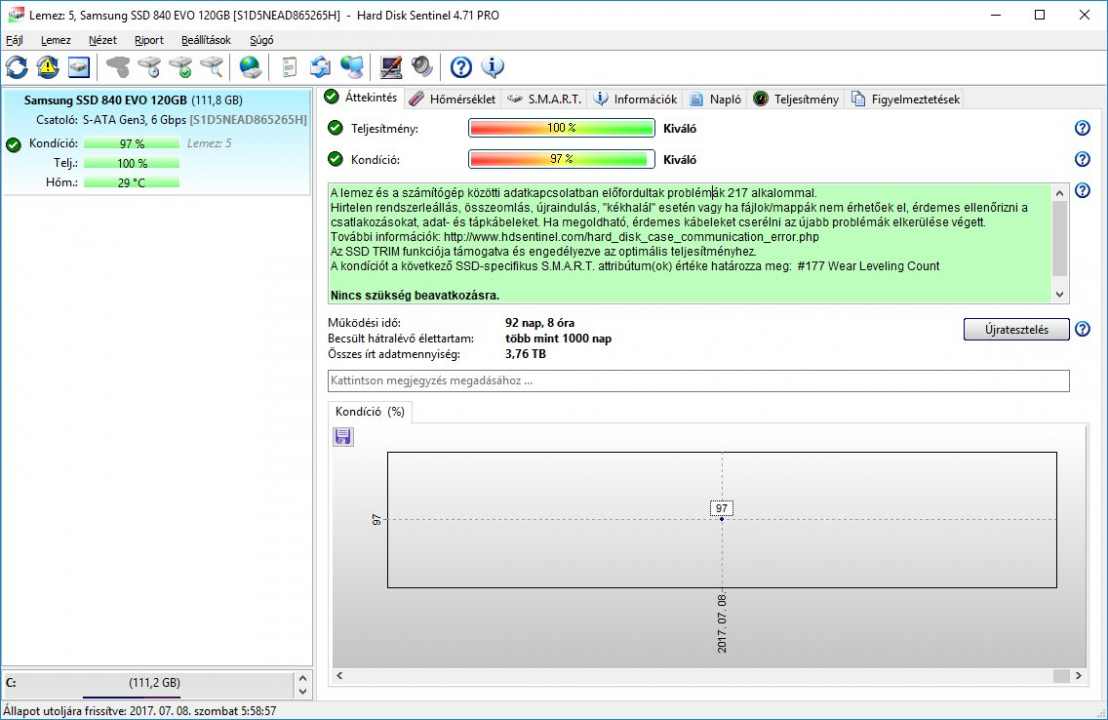Click the partition list scroll up arrow
The image size is (1108, 720).
[302, 677]
